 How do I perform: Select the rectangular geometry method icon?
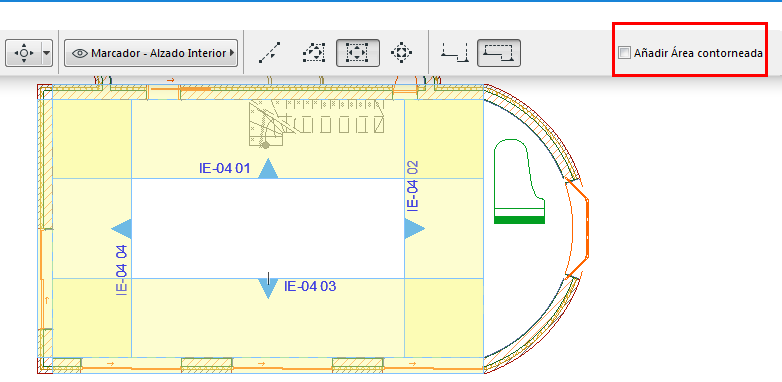[x=358, y=52]
